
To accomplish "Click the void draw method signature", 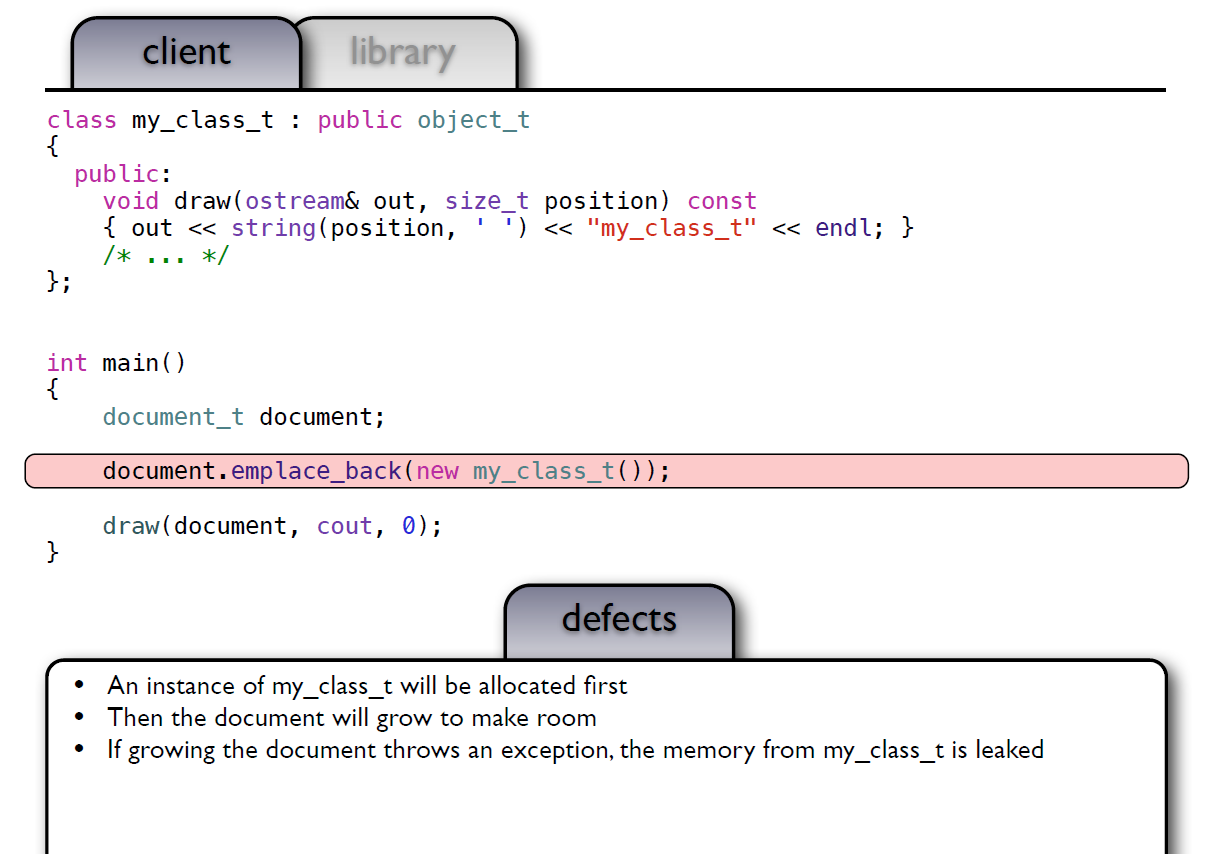I will point(429,201).
